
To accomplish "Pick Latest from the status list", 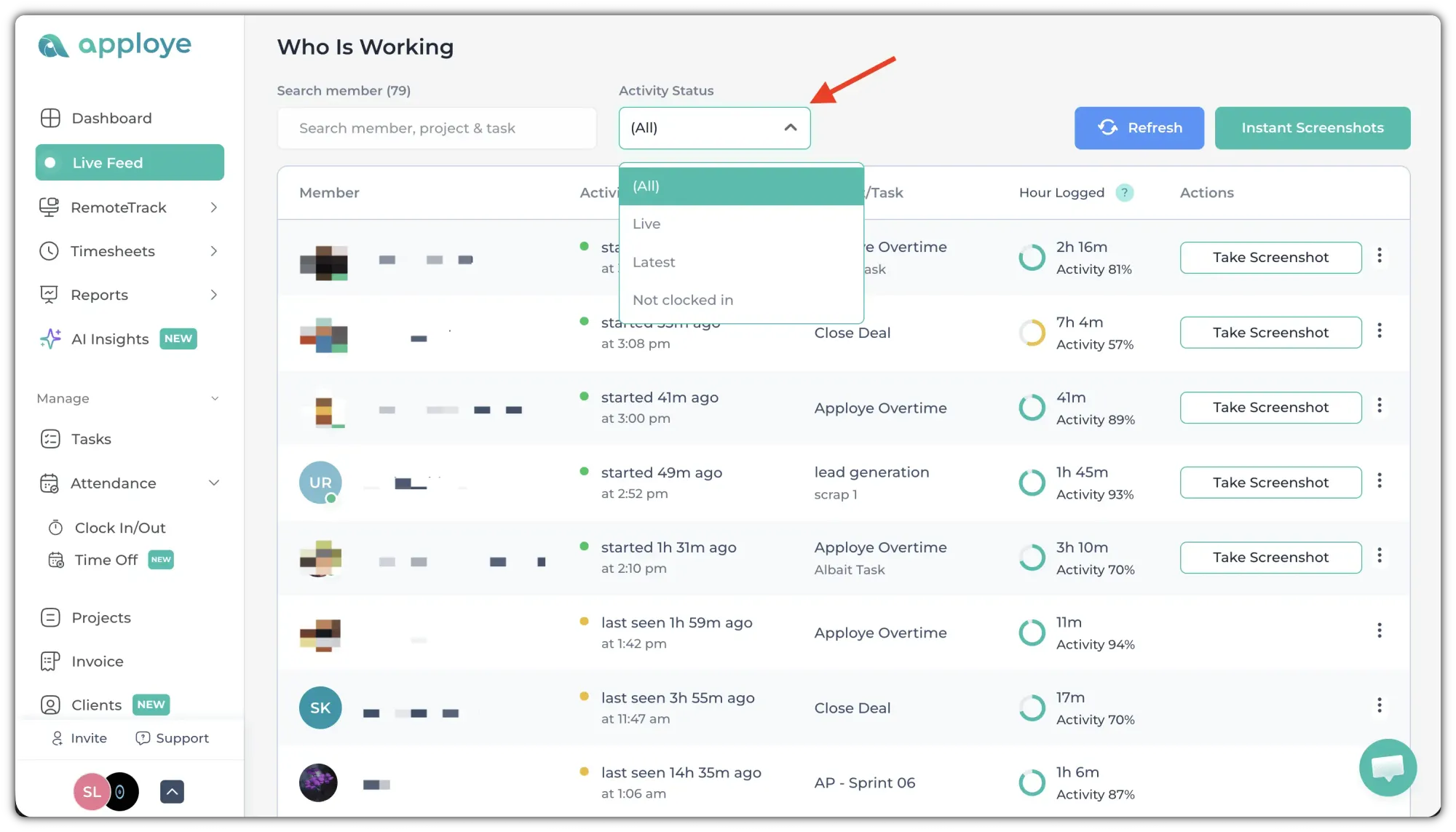I will [x=653, y=262].
